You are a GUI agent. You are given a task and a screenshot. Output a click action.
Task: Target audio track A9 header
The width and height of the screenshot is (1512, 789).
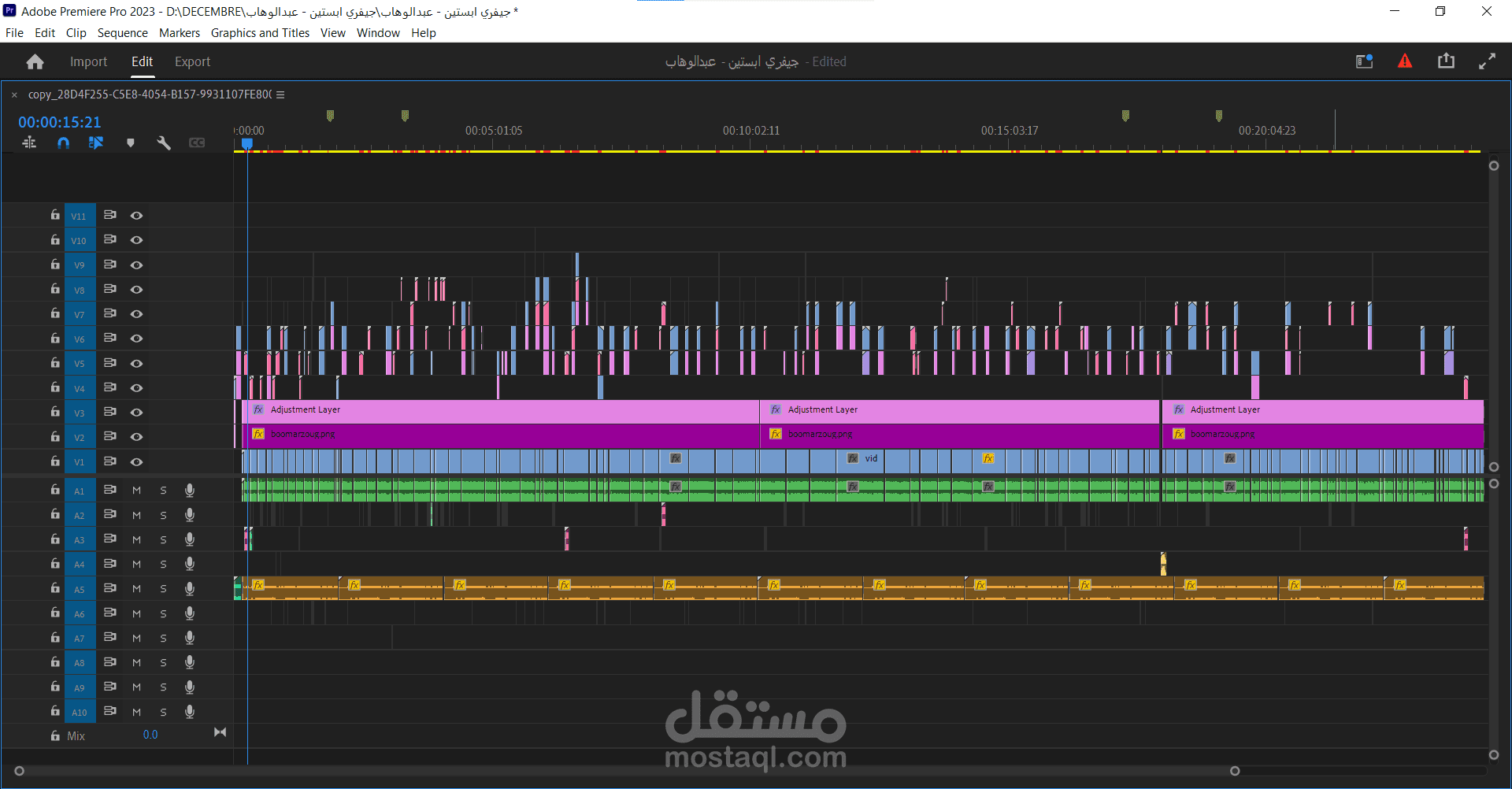coord(80,687)
